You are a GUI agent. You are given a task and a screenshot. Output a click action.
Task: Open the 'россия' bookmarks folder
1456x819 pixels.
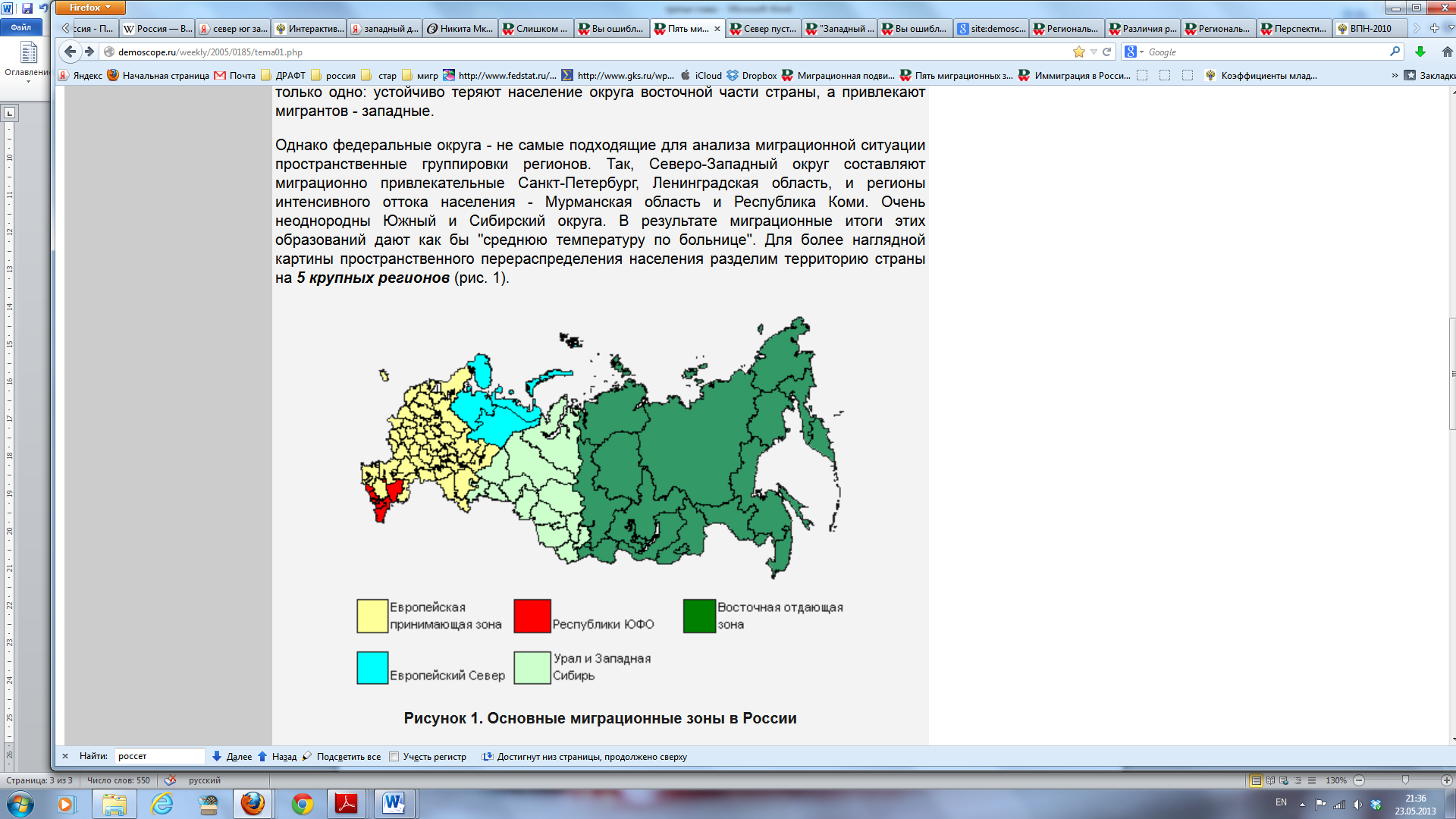(x=333, y=75)
